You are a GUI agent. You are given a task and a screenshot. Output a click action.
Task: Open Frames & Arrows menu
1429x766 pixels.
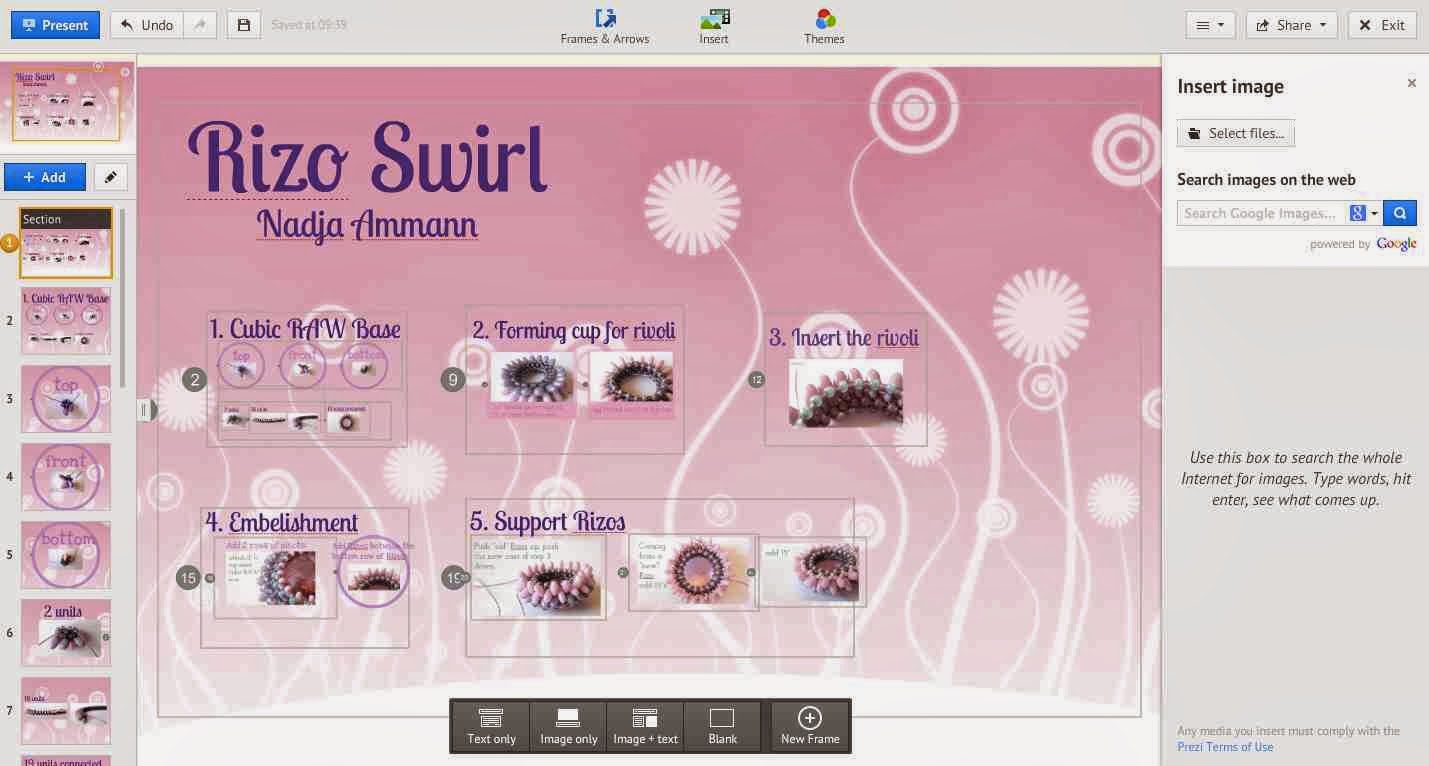pos(604,27)
